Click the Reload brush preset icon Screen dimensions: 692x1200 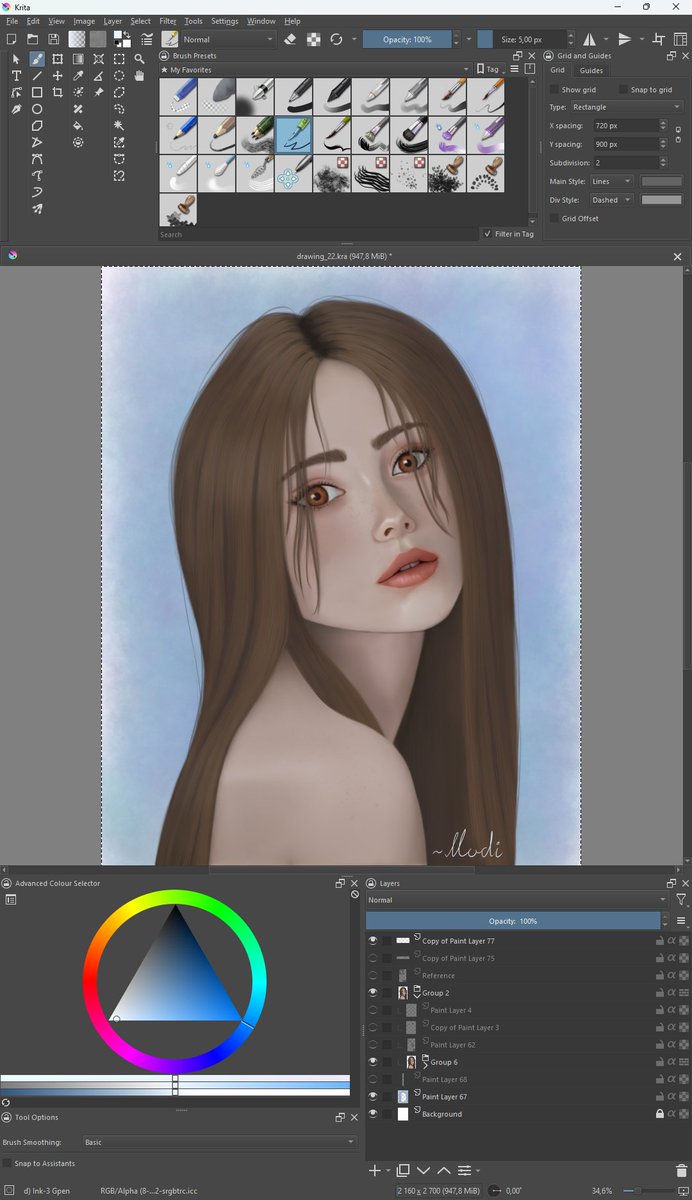337,39
